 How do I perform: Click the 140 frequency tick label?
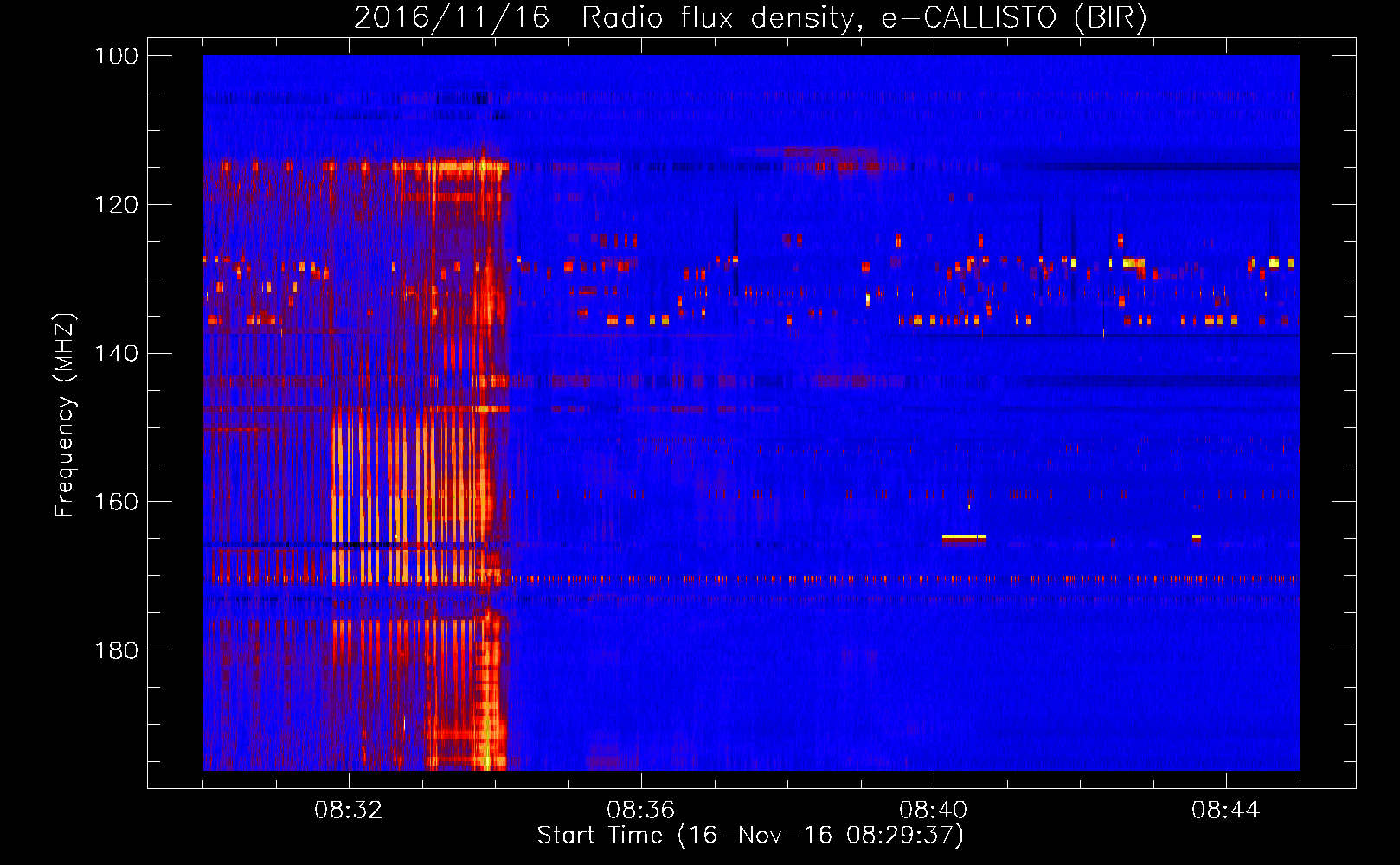[116, 353]
